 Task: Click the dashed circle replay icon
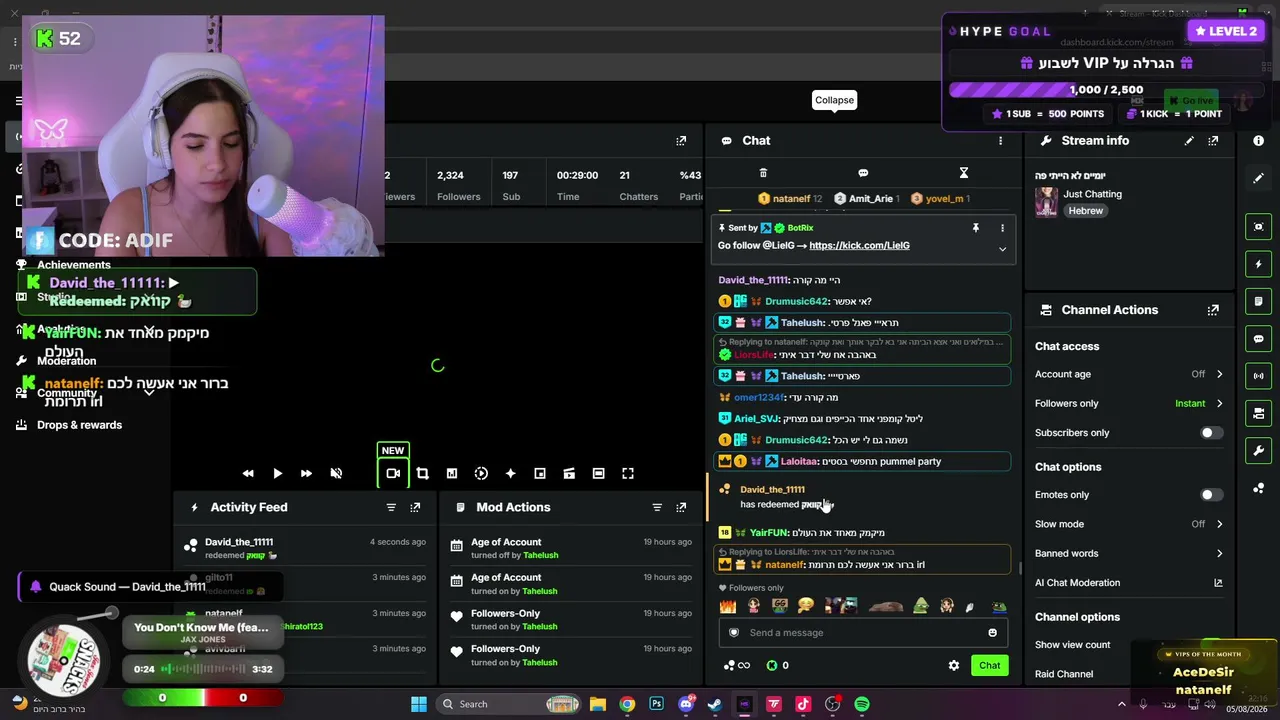tap(481, 473)
